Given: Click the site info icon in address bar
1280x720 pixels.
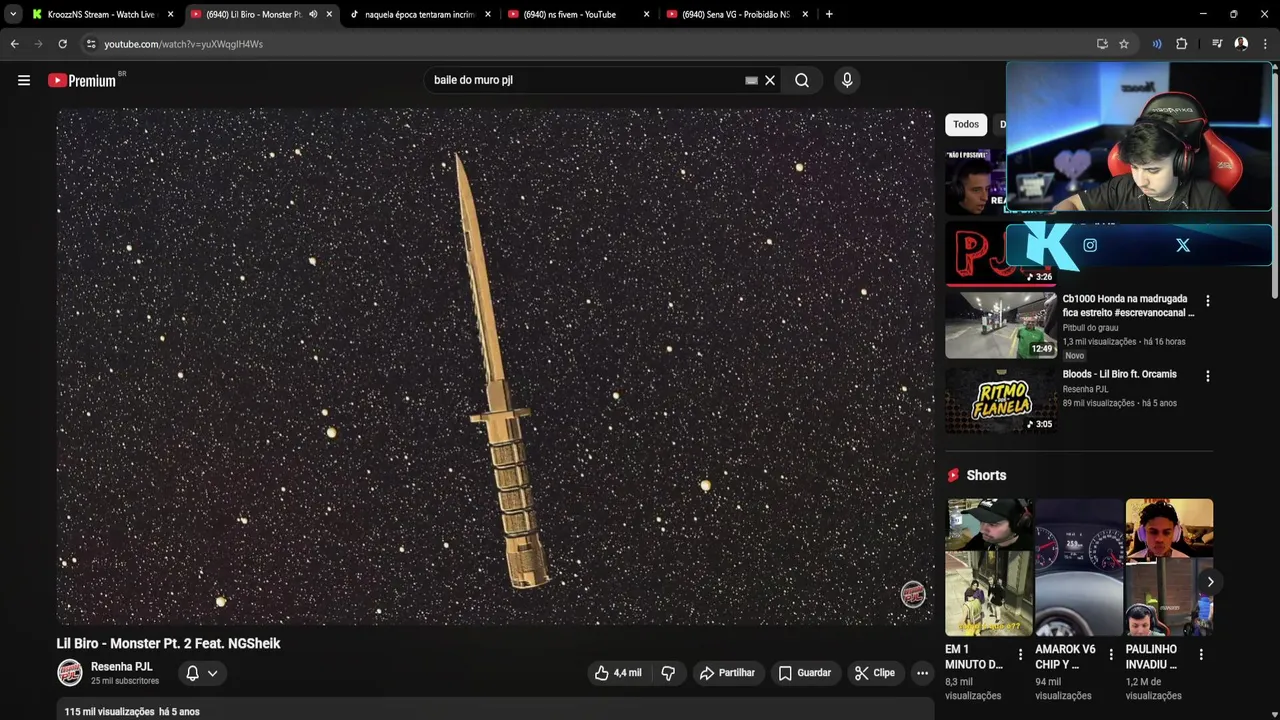Looking at the screenshot, I should click(x=91, y=44).
